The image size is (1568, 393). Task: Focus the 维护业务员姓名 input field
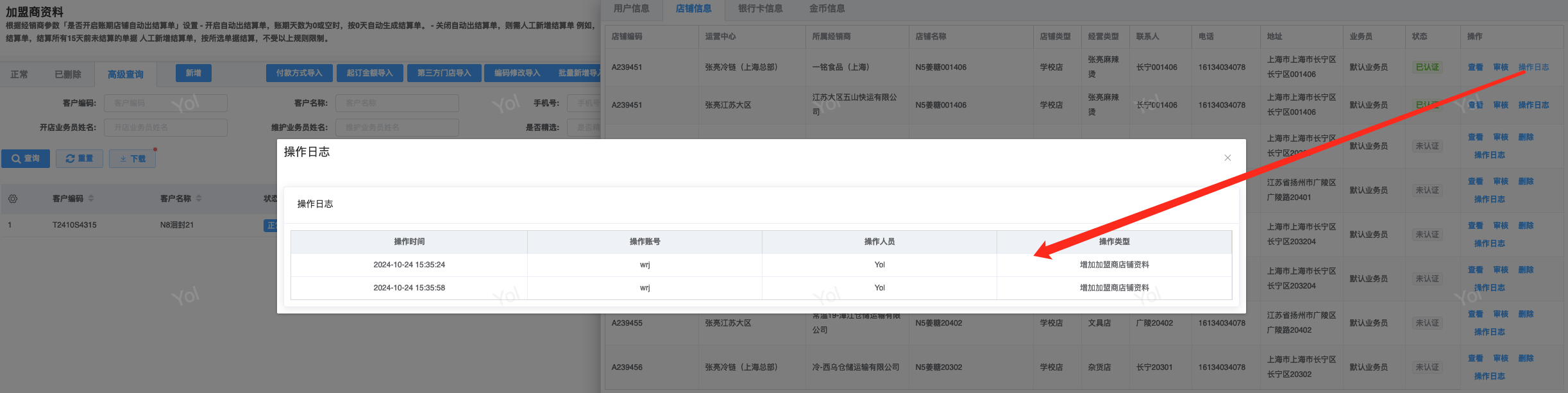pyautogui.click(x=397, y=128)
